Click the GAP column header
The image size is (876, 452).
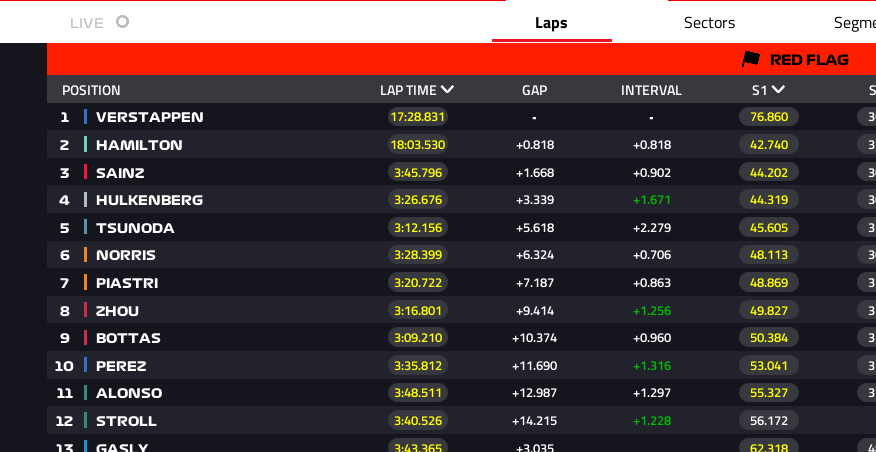click(535, 90)
